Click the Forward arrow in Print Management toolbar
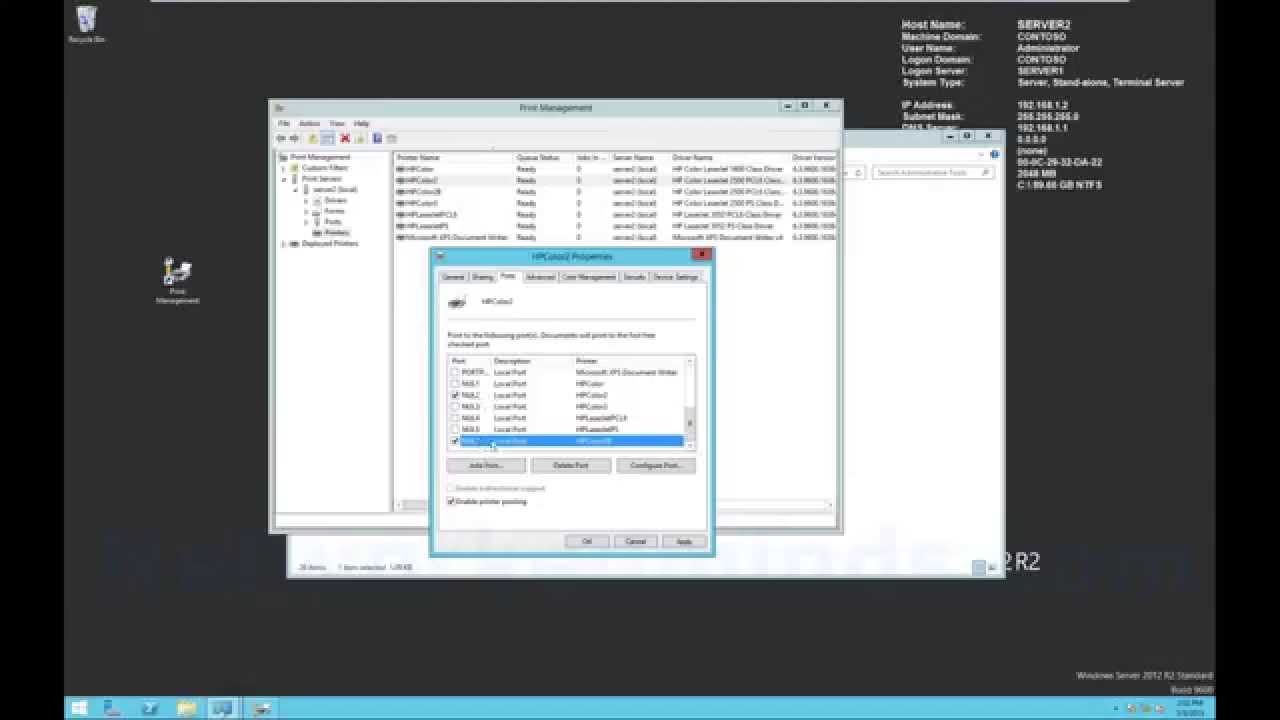The height and width of the screenshot is (720, 1280). coord(294,138)
